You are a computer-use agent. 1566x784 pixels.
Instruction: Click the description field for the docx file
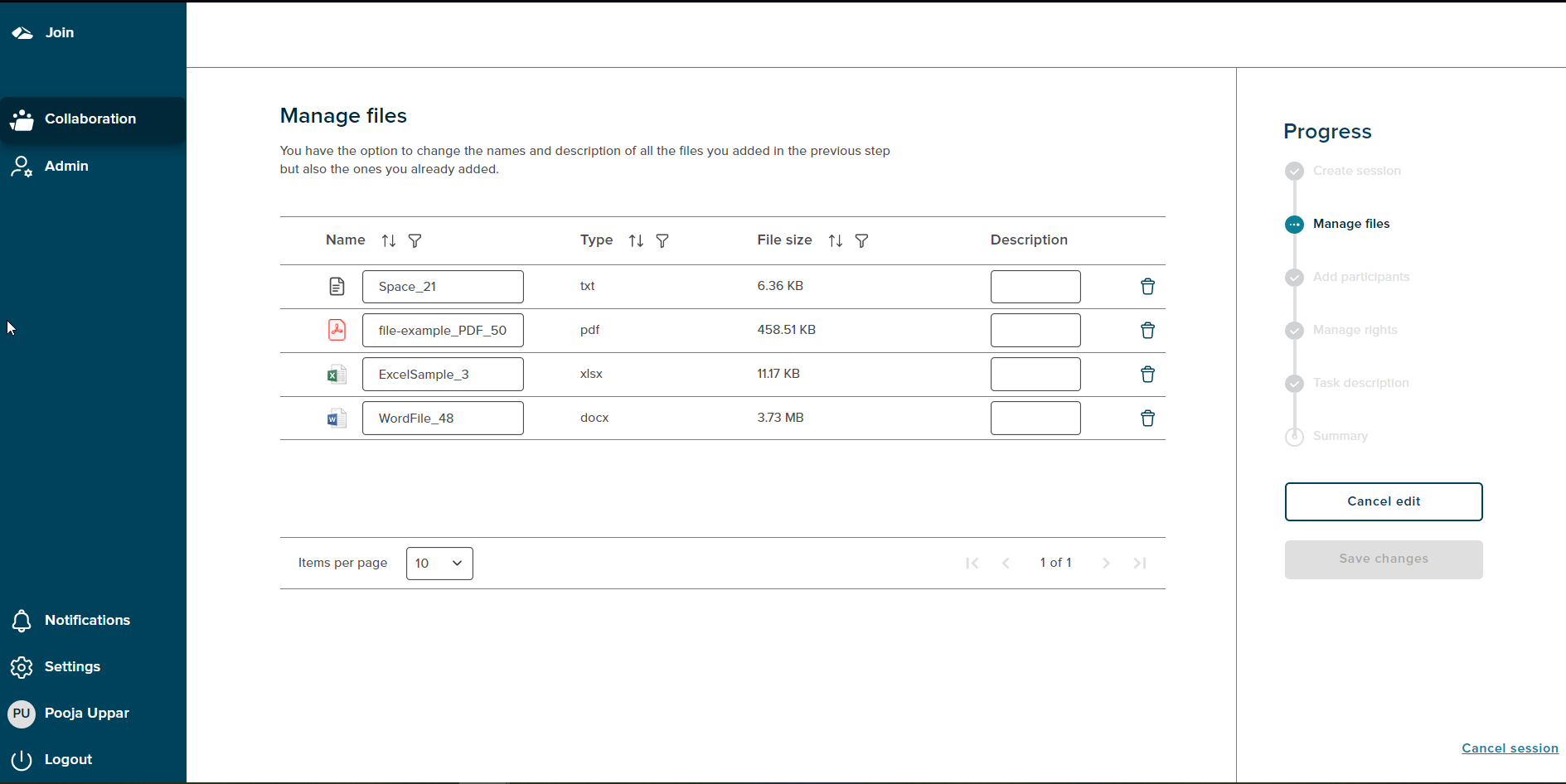pyautogui.click(x=1035, y=419)
